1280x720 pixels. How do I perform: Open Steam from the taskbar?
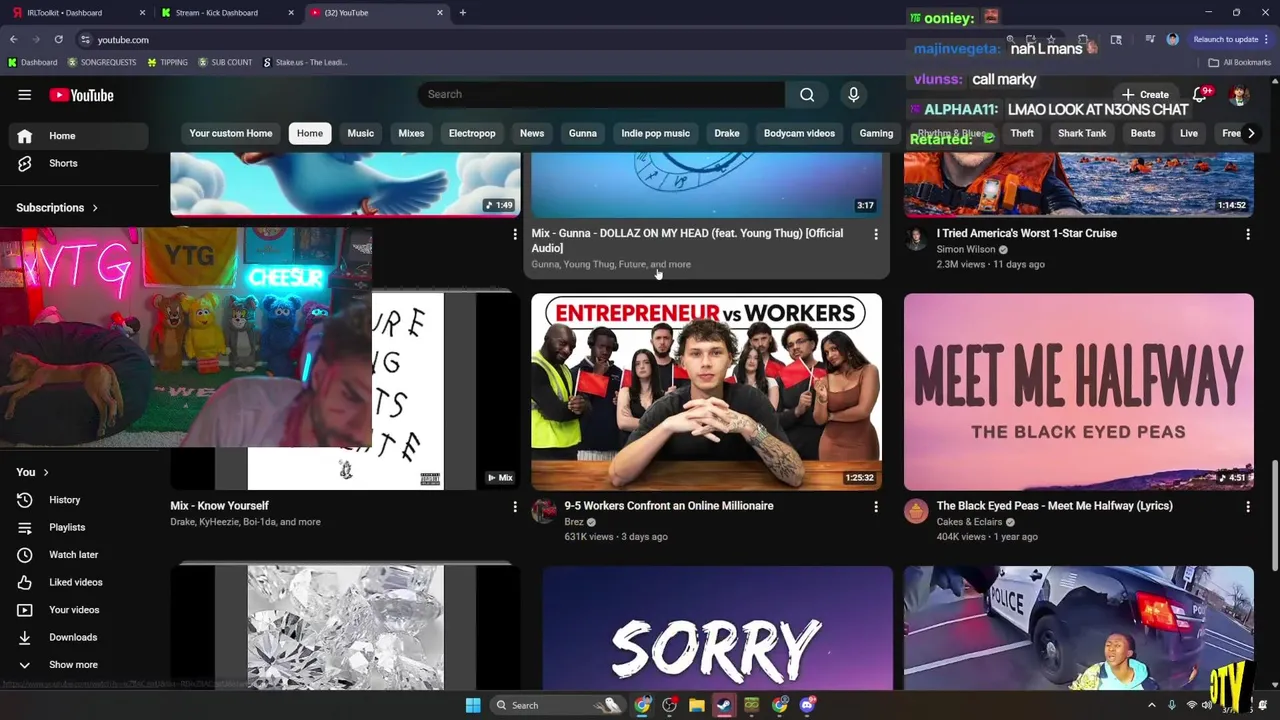724,705
